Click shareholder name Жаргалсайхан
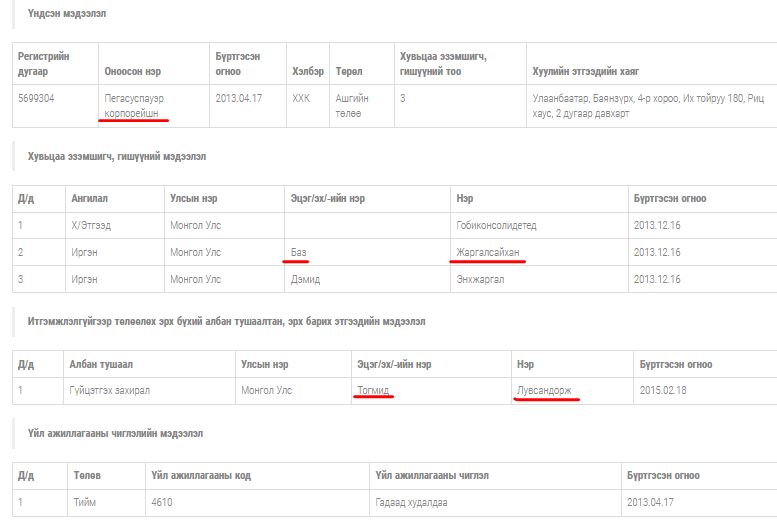Screen dimensions: 777x520 click(x=488, y=252)
